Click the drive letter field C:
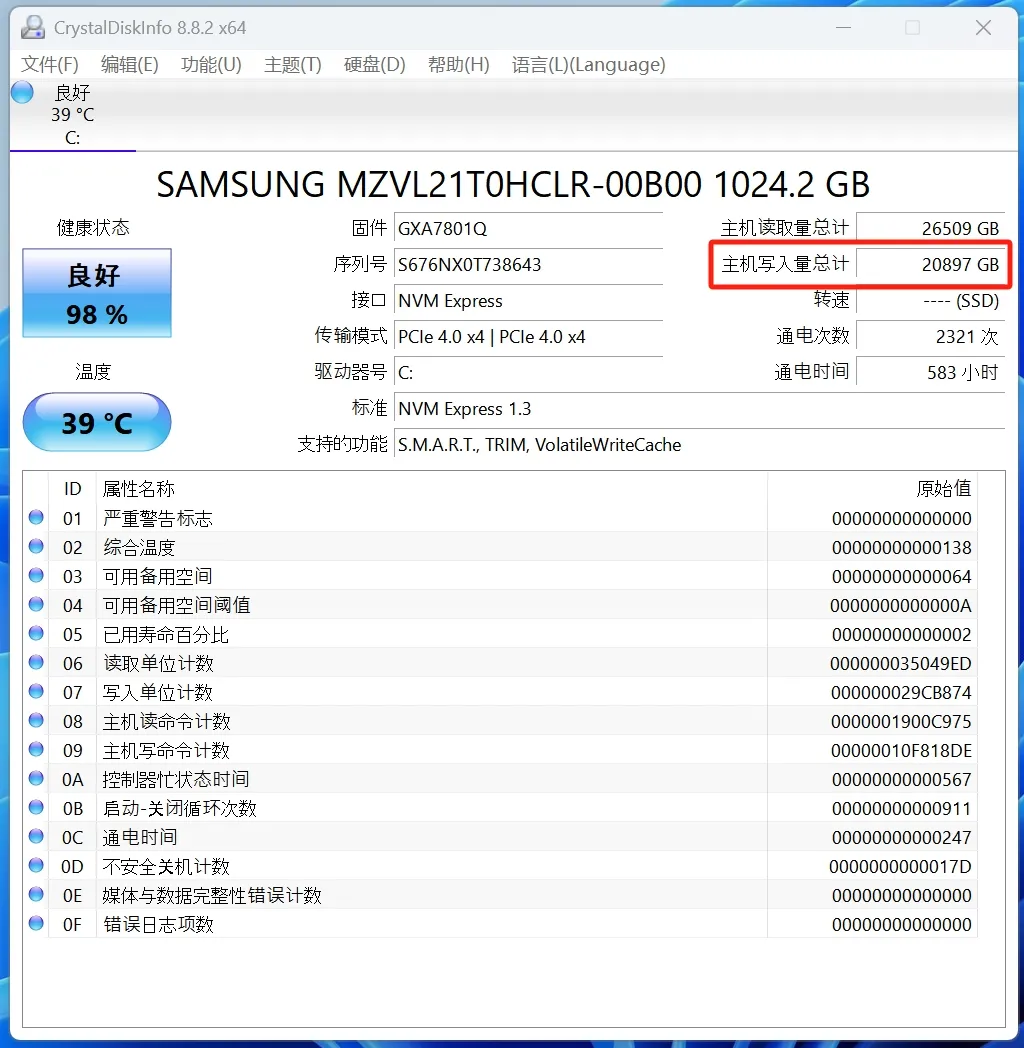This screenshot has width=1024, height=1048. (528, 373)
